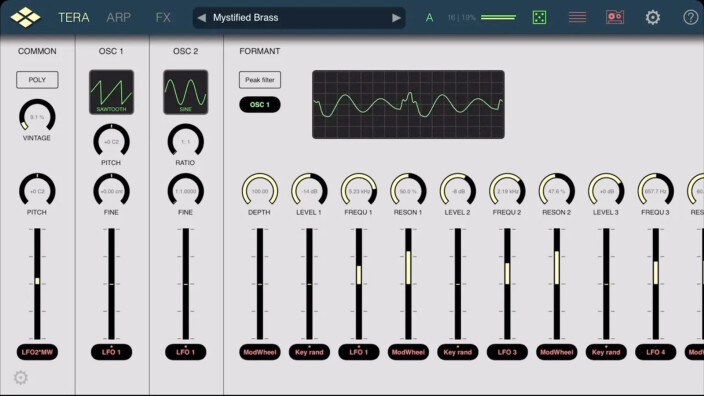Open Key rand source under LEVEL 3
This screenshot has width=704, height=396.
pyautogui.click(x=606, y=352)
